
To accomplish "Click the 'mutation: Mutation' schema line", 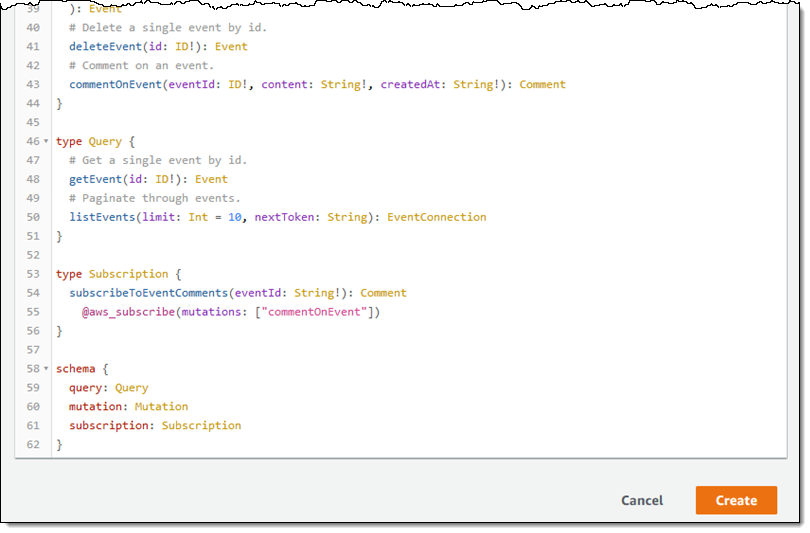I will (x=128, y=407).
